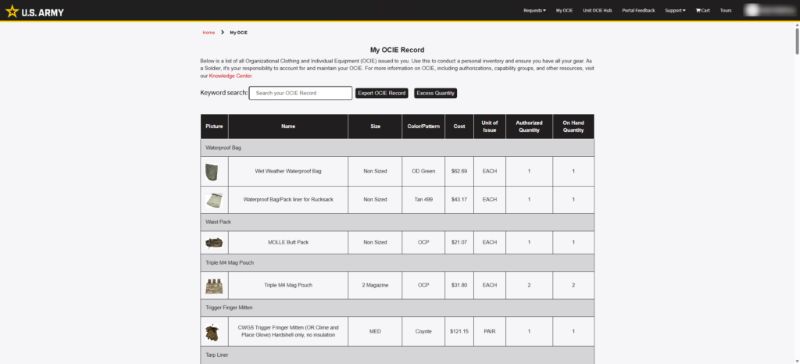
Task: Click the $31.80 cost cell
Action: (459, 285)
